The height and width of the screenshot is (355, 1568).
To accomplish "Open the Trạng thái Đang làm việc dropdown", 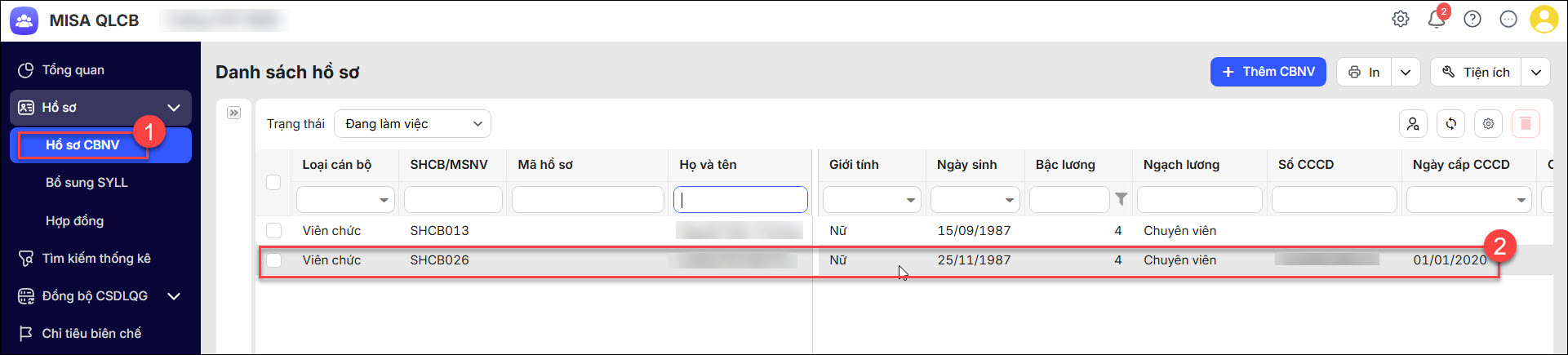I will coord(412,124).
